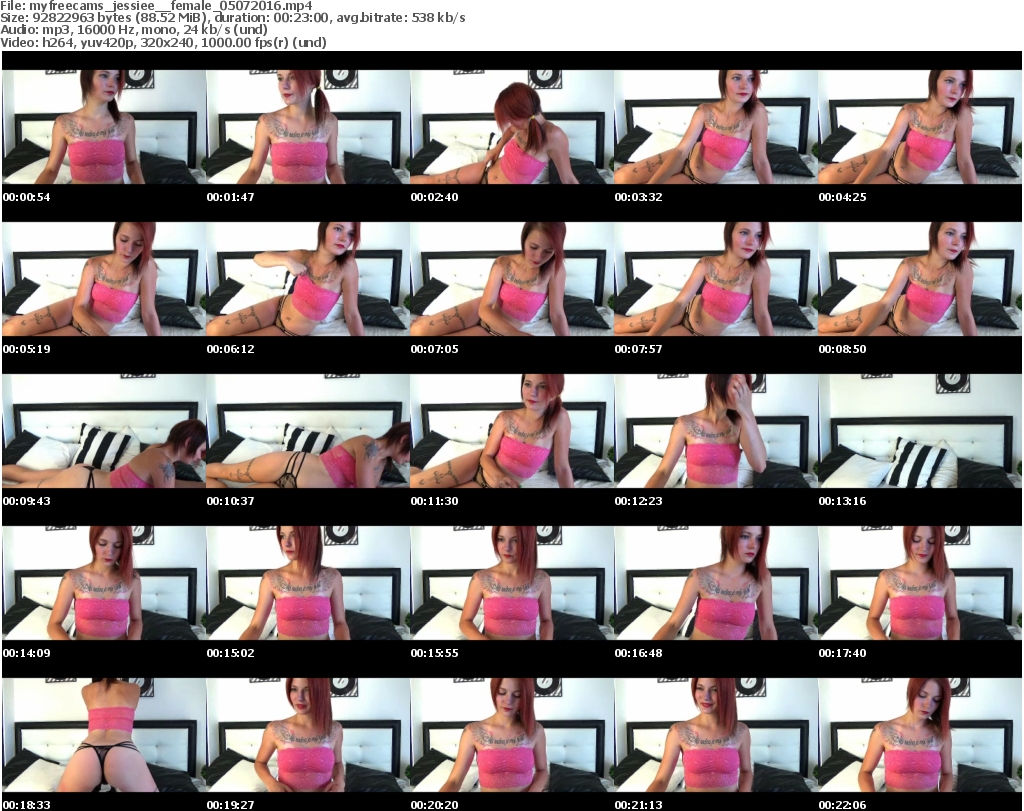Viewport: 1024px width, 811px height.
Task: Click the timestamp label 00:22:06
Action: coord(842,805)
